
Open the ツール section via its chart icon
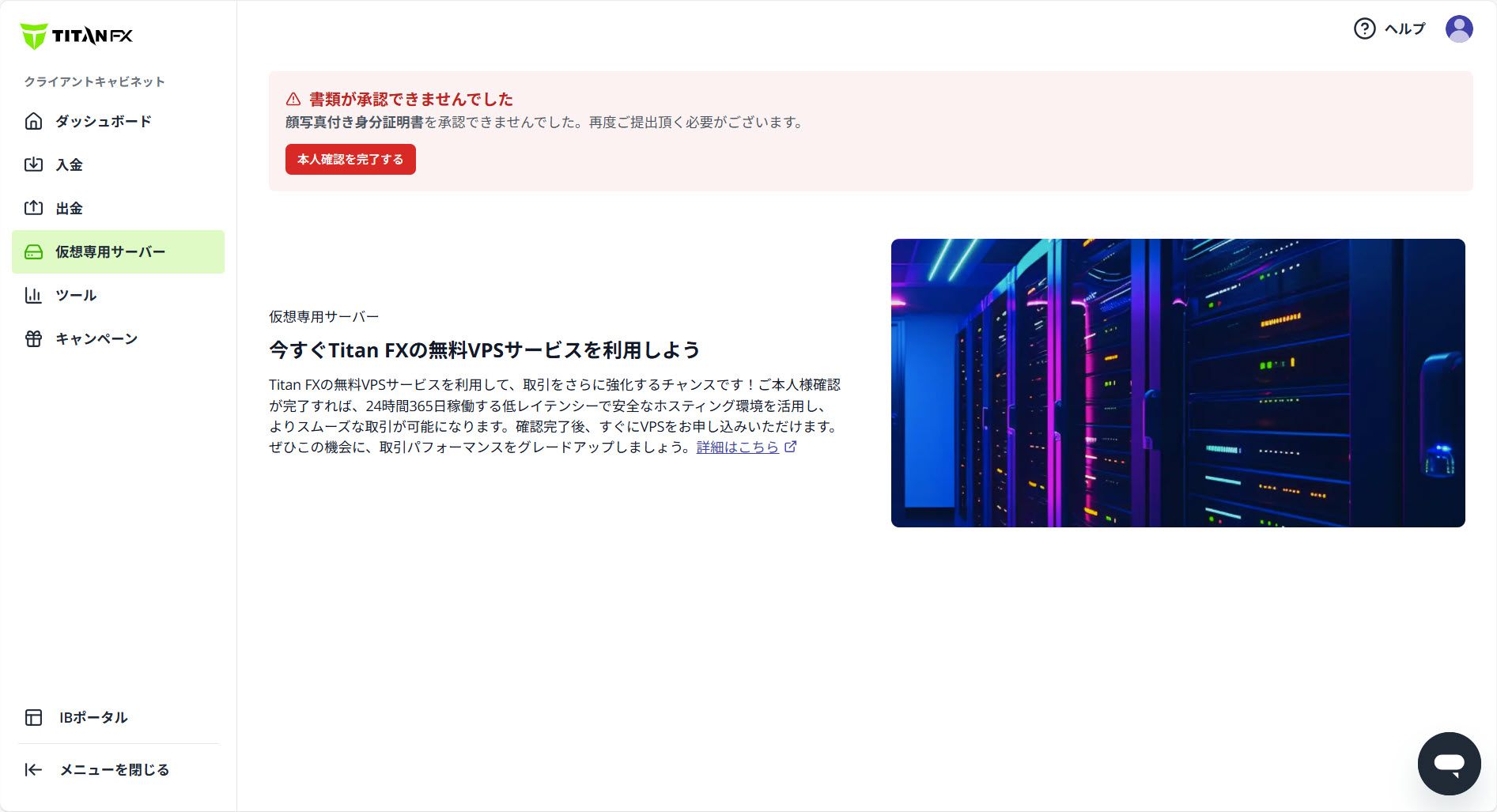tap(33, 295)
